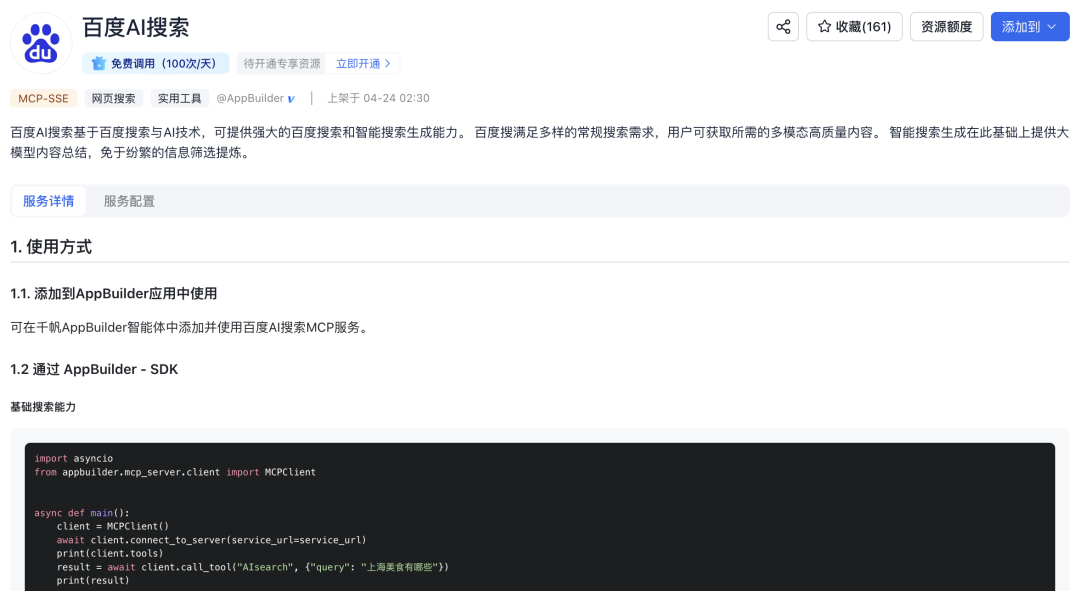Click the connect_to_server code line
The width and height of the screenshot is (1080, 591).
click(211, 540)
